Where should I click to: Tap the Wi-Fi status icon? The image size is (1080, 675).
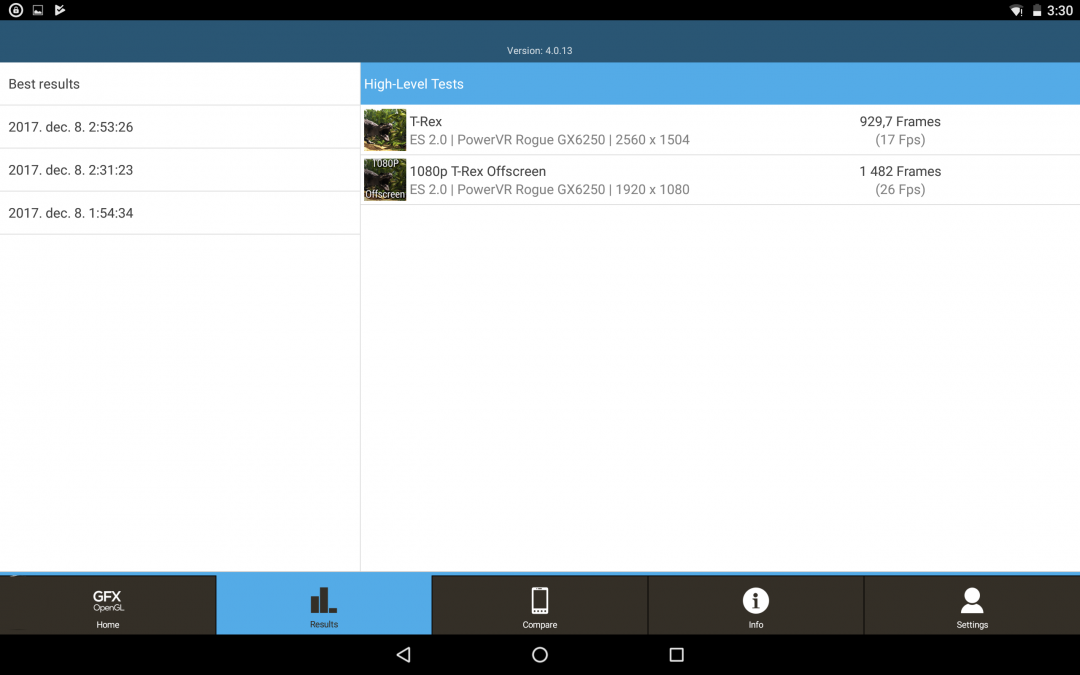click(1016, 10)
